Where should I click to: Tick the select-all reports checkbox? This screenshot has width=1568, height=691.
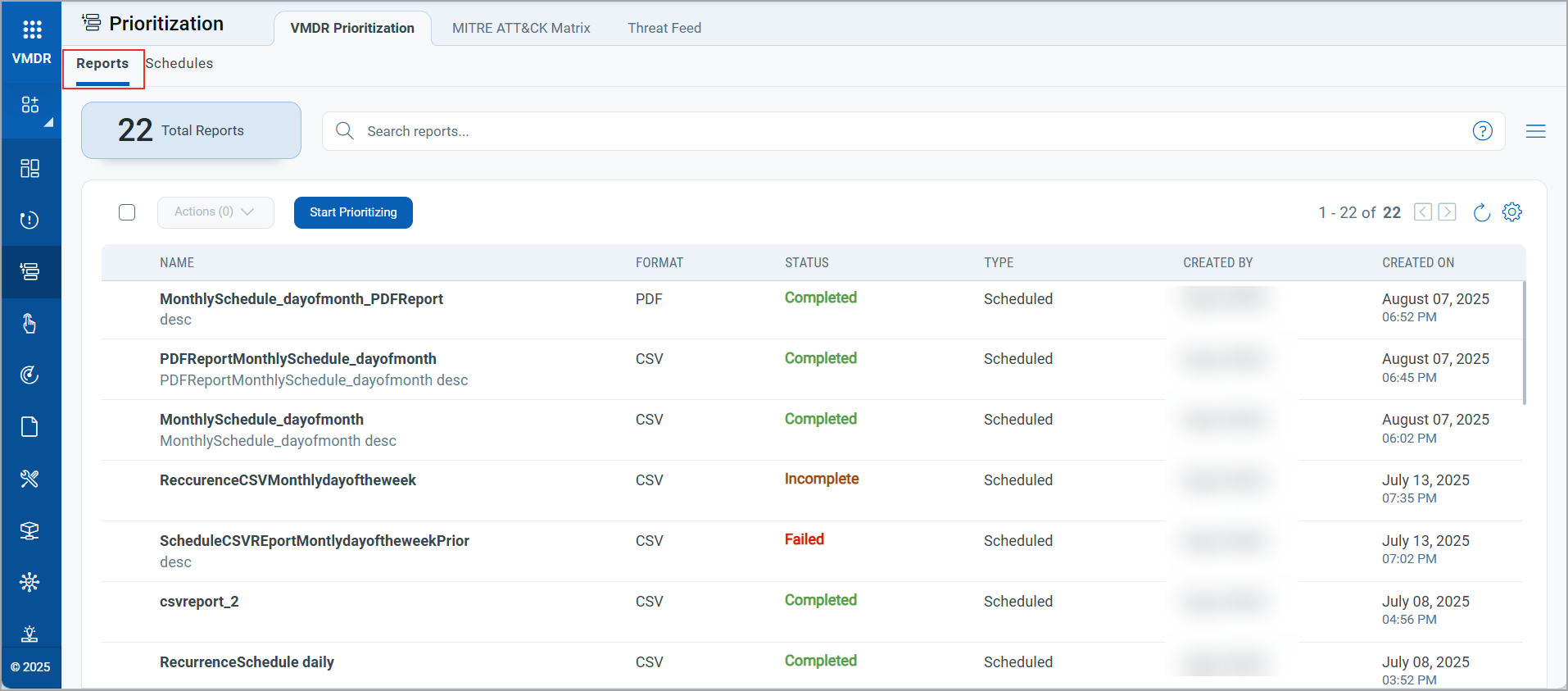(x=127, y=212)
